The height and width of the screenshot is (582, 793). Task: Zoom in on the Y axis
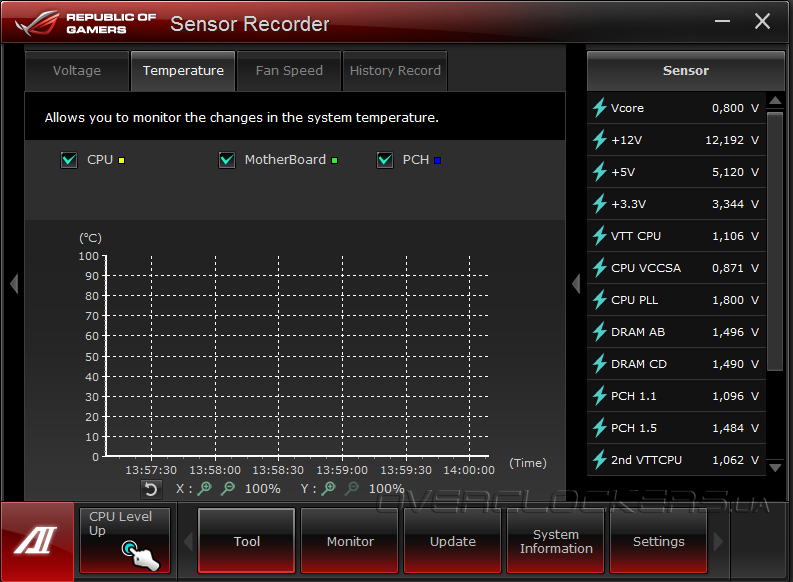tap(329, 488)
